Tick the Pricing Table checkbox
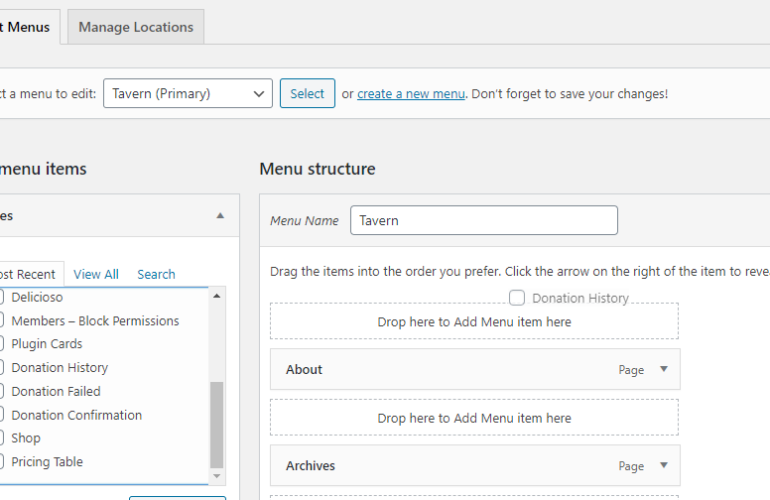770x500 pixels. pyautogui.click(x=2, y=462)
